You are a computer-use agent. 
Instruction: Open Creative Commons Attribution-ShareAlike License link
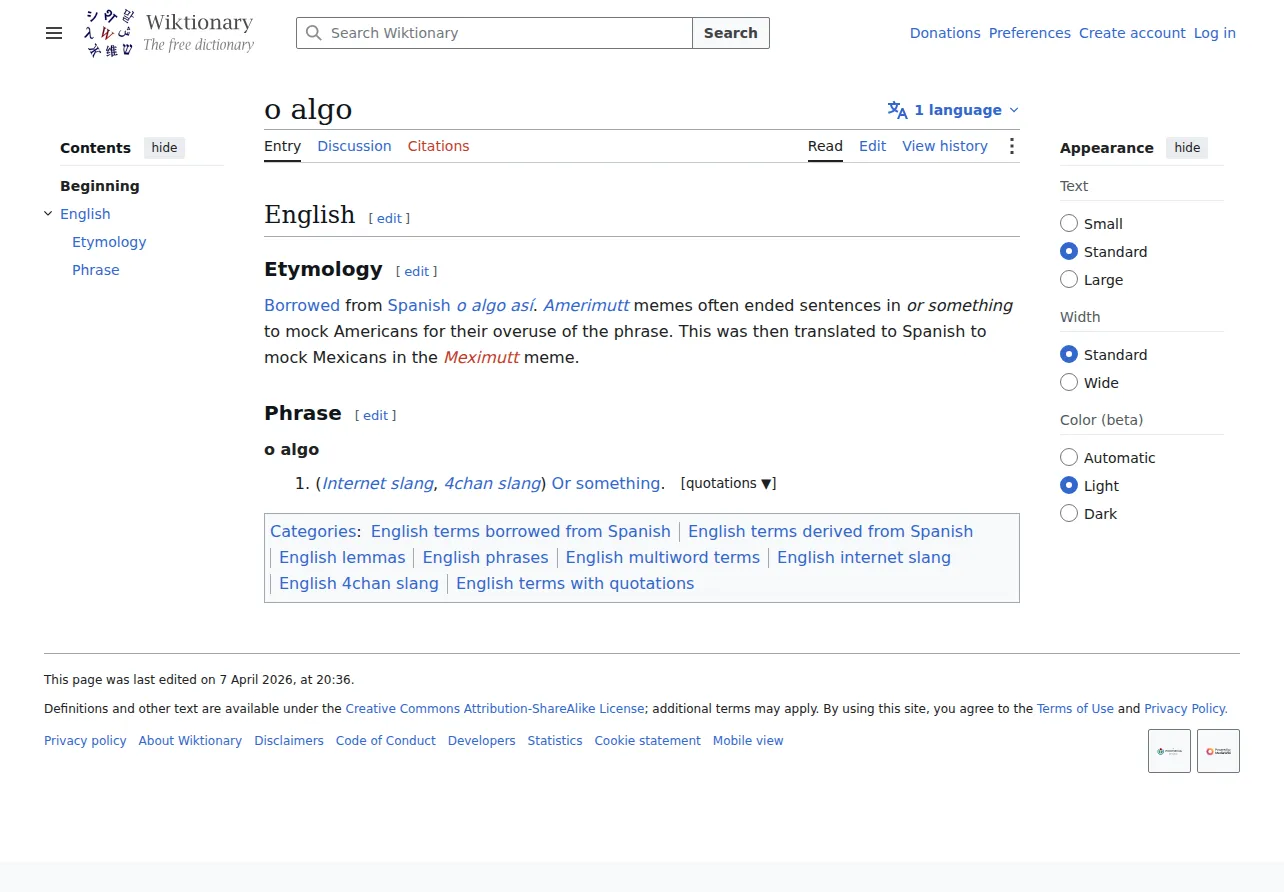[495, 708]
